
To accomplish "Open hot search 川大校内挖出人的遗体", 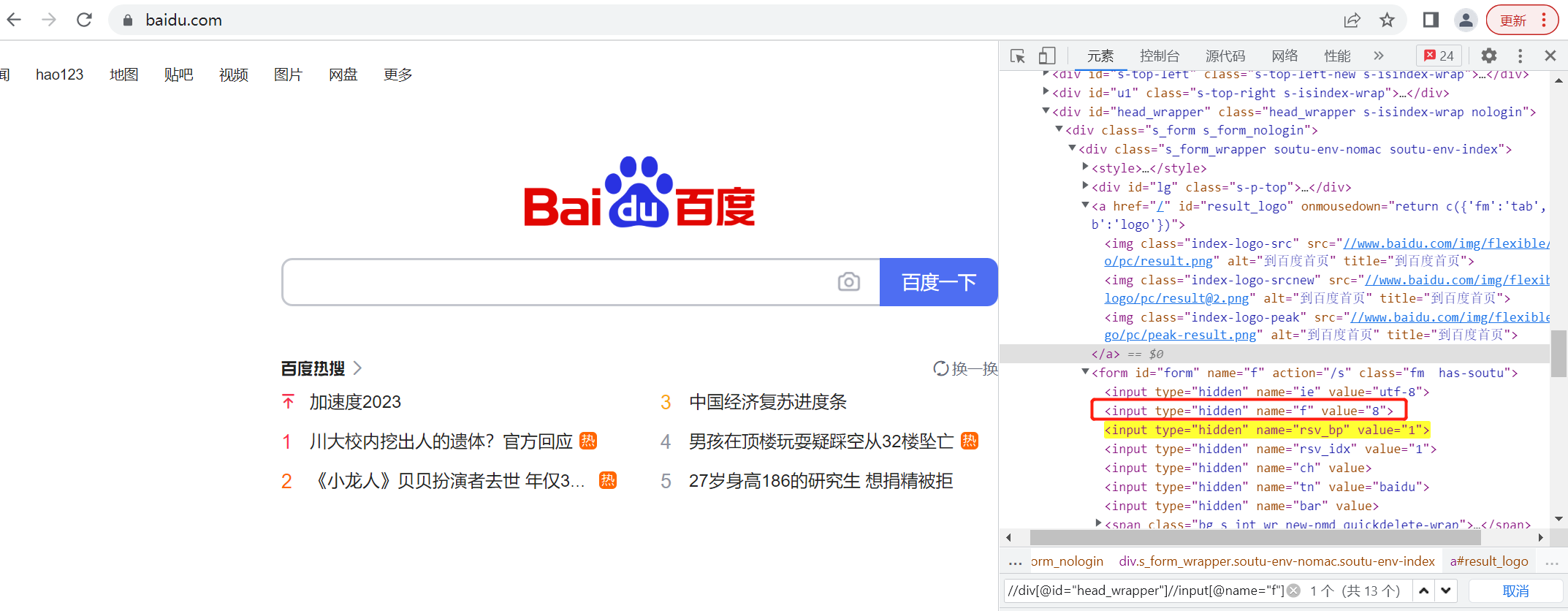I will tap(441, 441).
